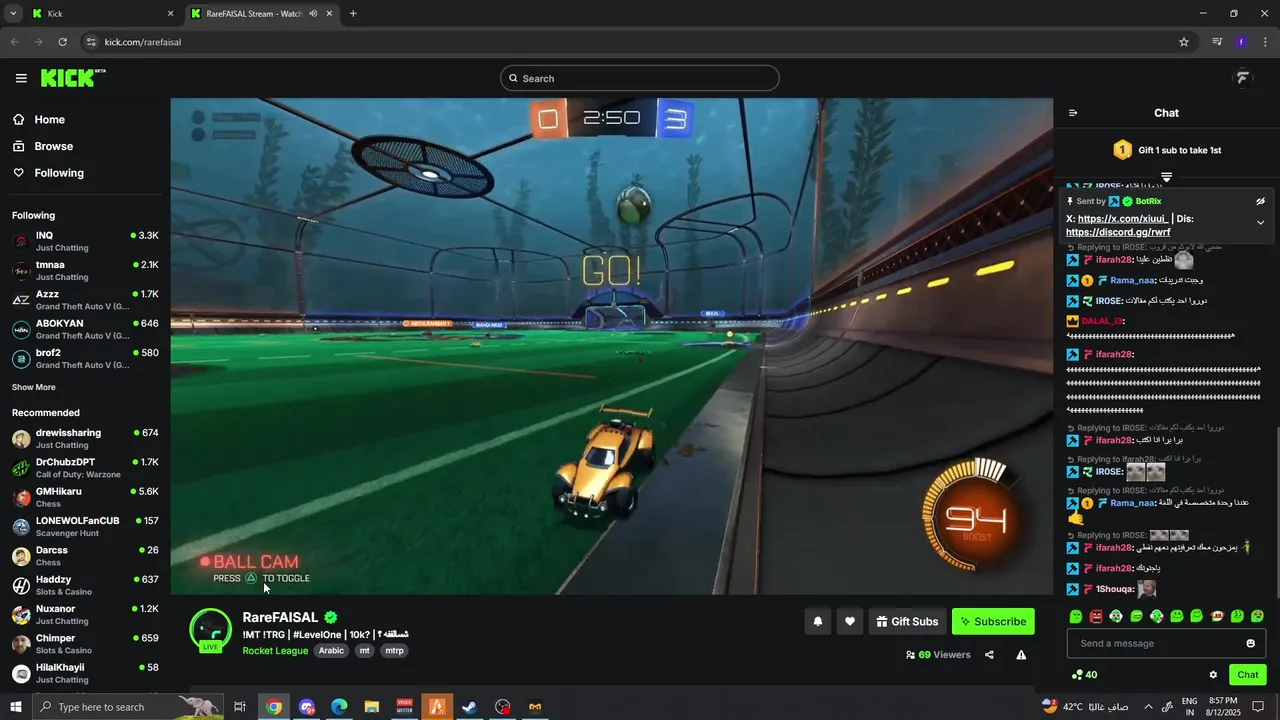
Task: Open Windows Start menu
Action: pyautogui.click(x=15, y=706)
